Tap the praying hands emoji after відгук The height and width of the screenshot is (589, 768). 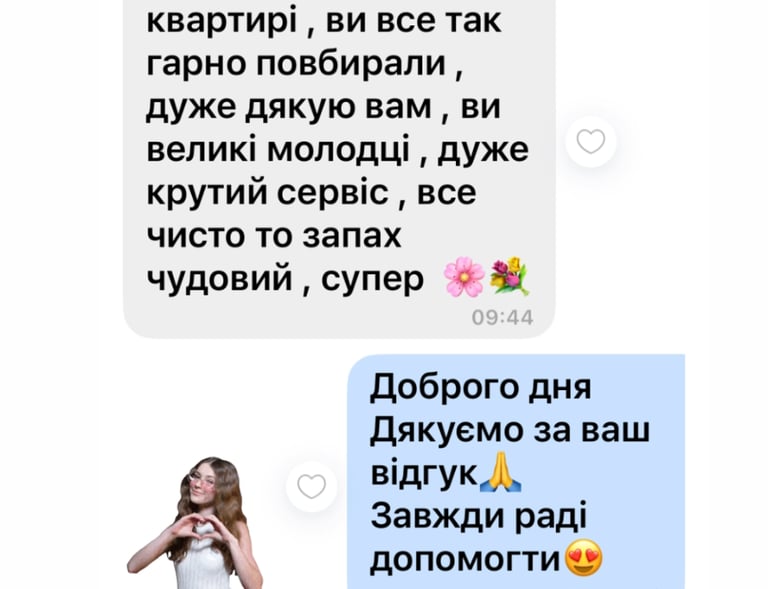[x=500, y=472]
